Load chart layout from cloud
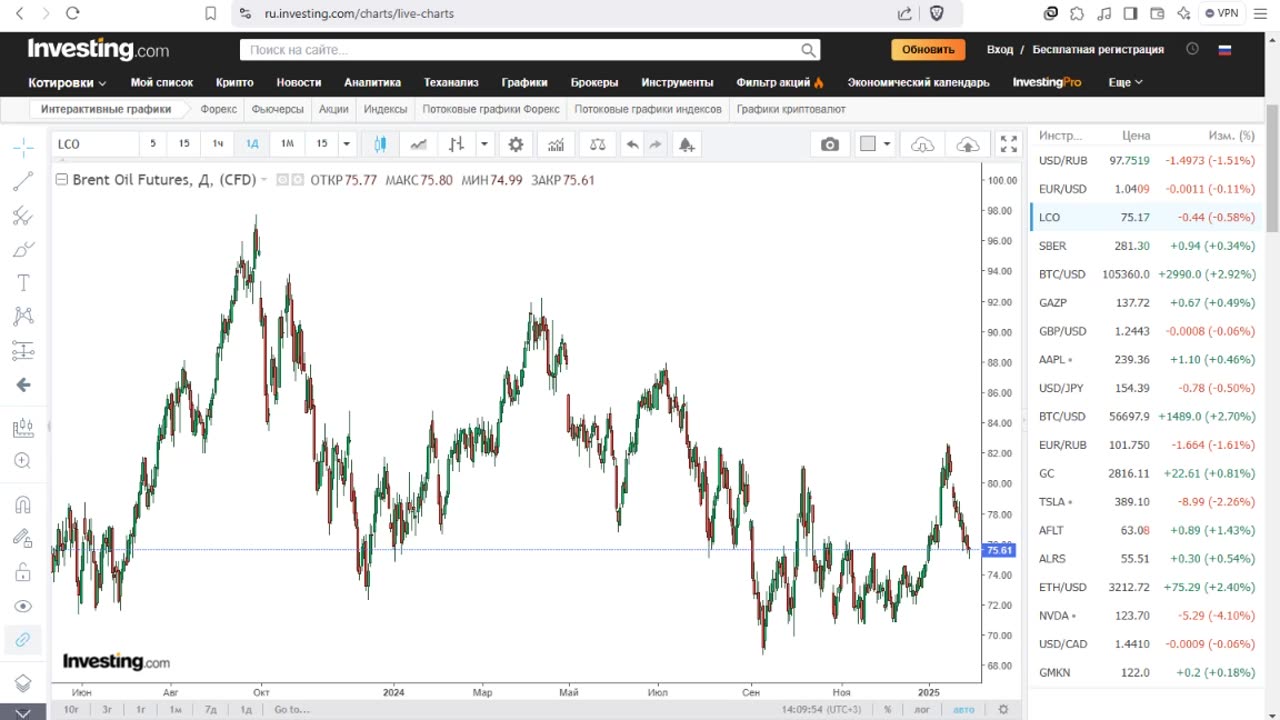Screen dimensions: 1280x720 [x=922, y=144]
